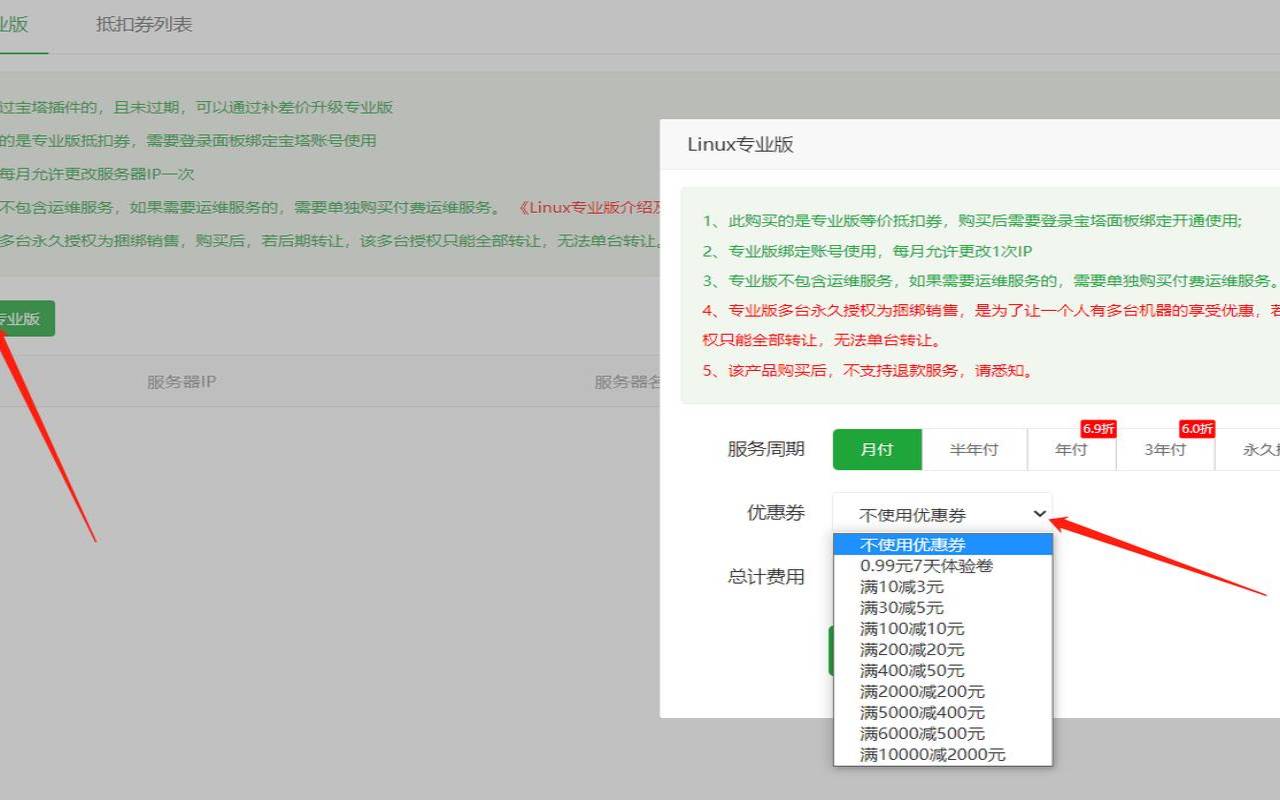Pick the 满5000减400元 coupon
1280x800 pixels.
(943, 712)
